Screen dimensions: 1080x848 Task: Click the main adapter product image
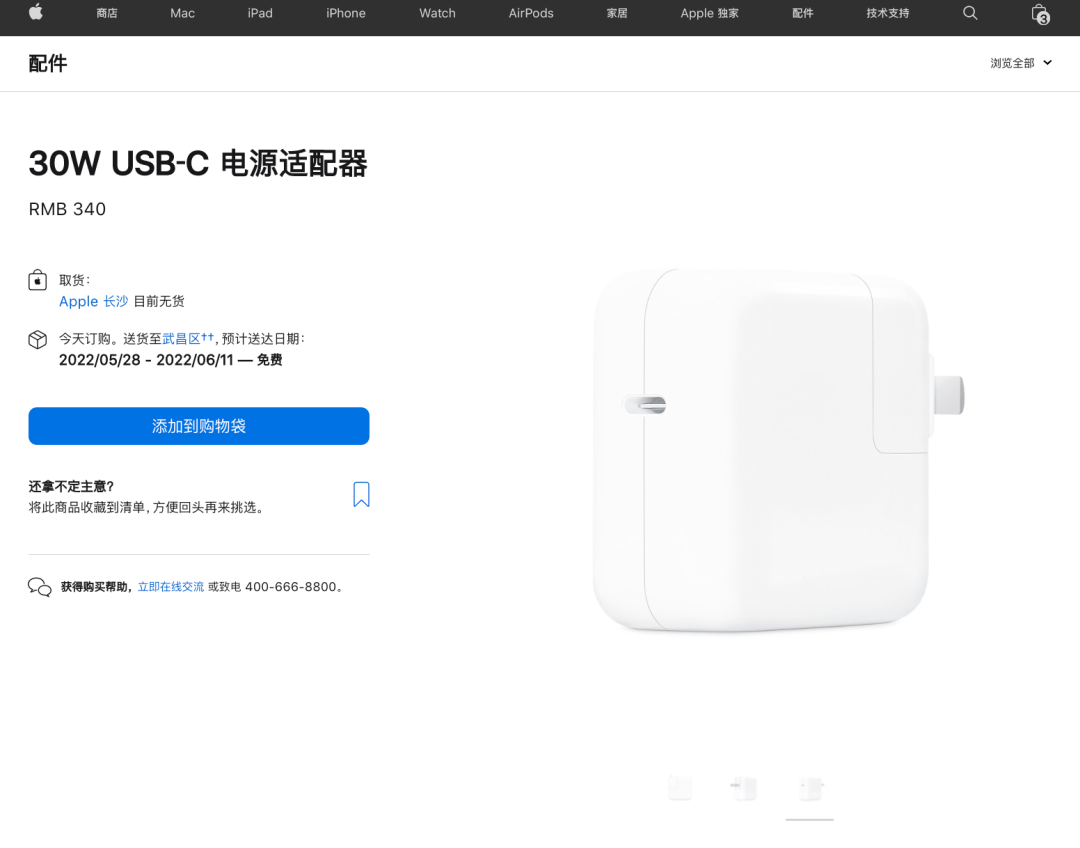(777, 449)
